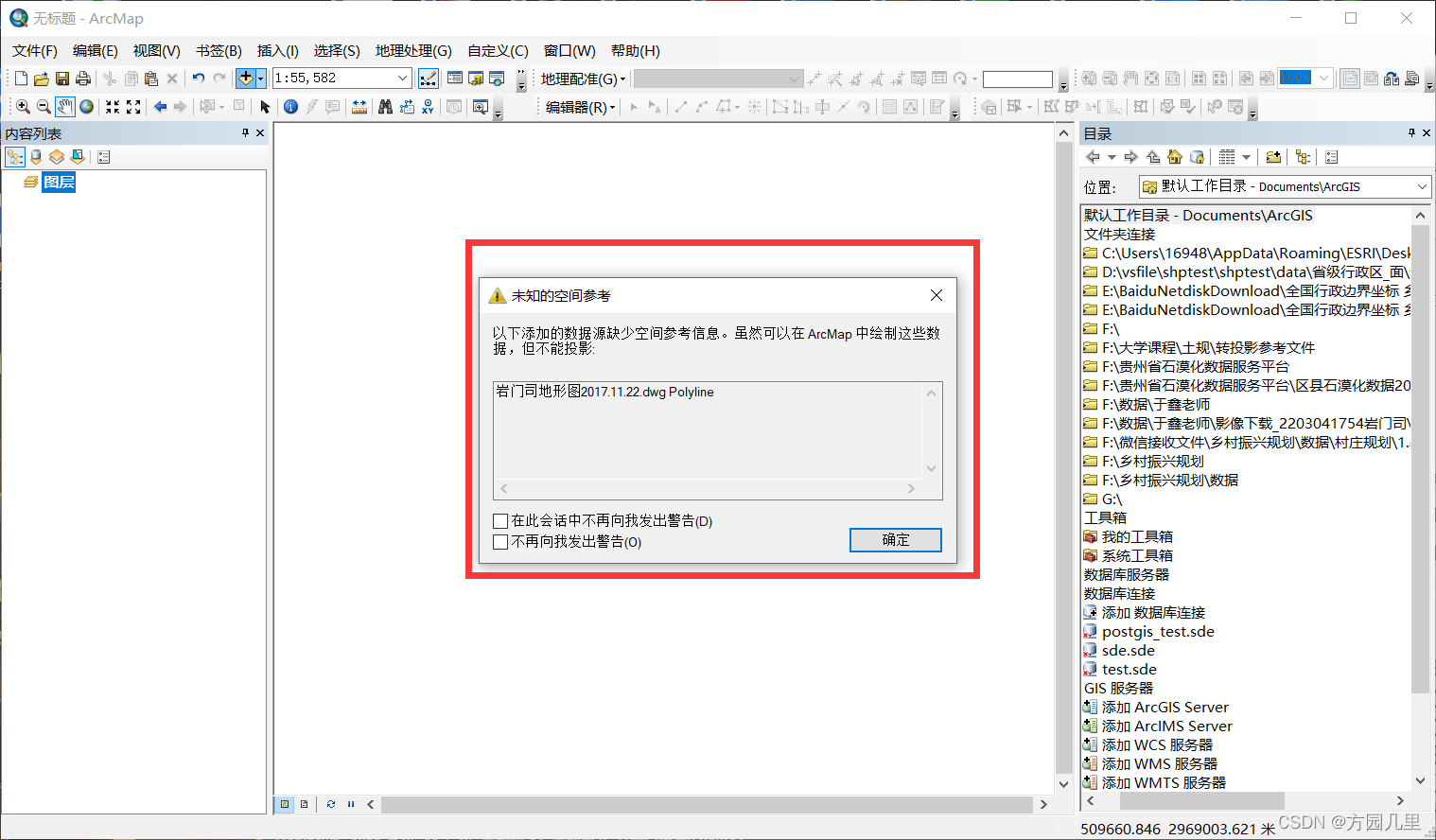
Task: Pin the Table of Contents auto-hide pushpin
Action: (245, 133)
